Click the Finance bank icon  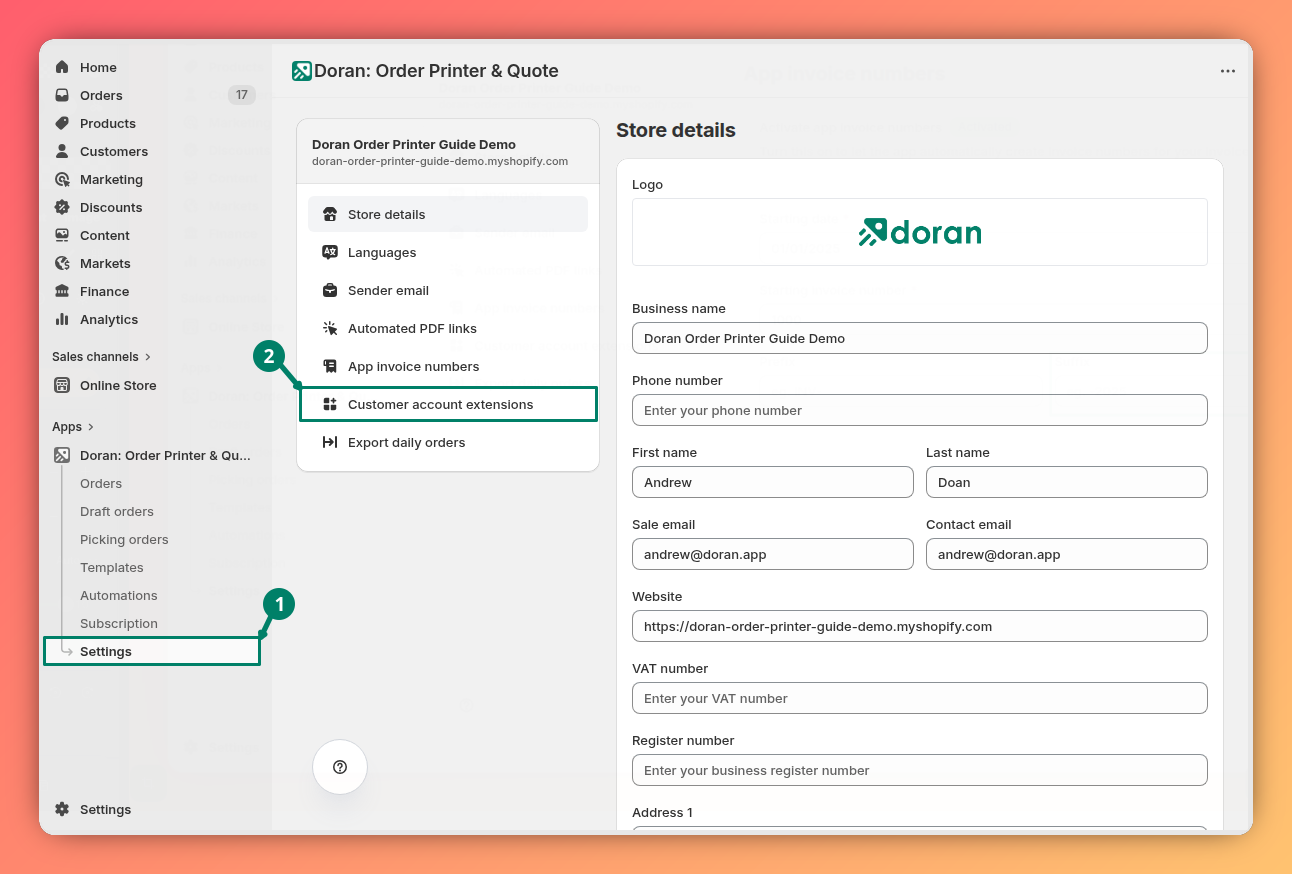(x=62, y=291)
